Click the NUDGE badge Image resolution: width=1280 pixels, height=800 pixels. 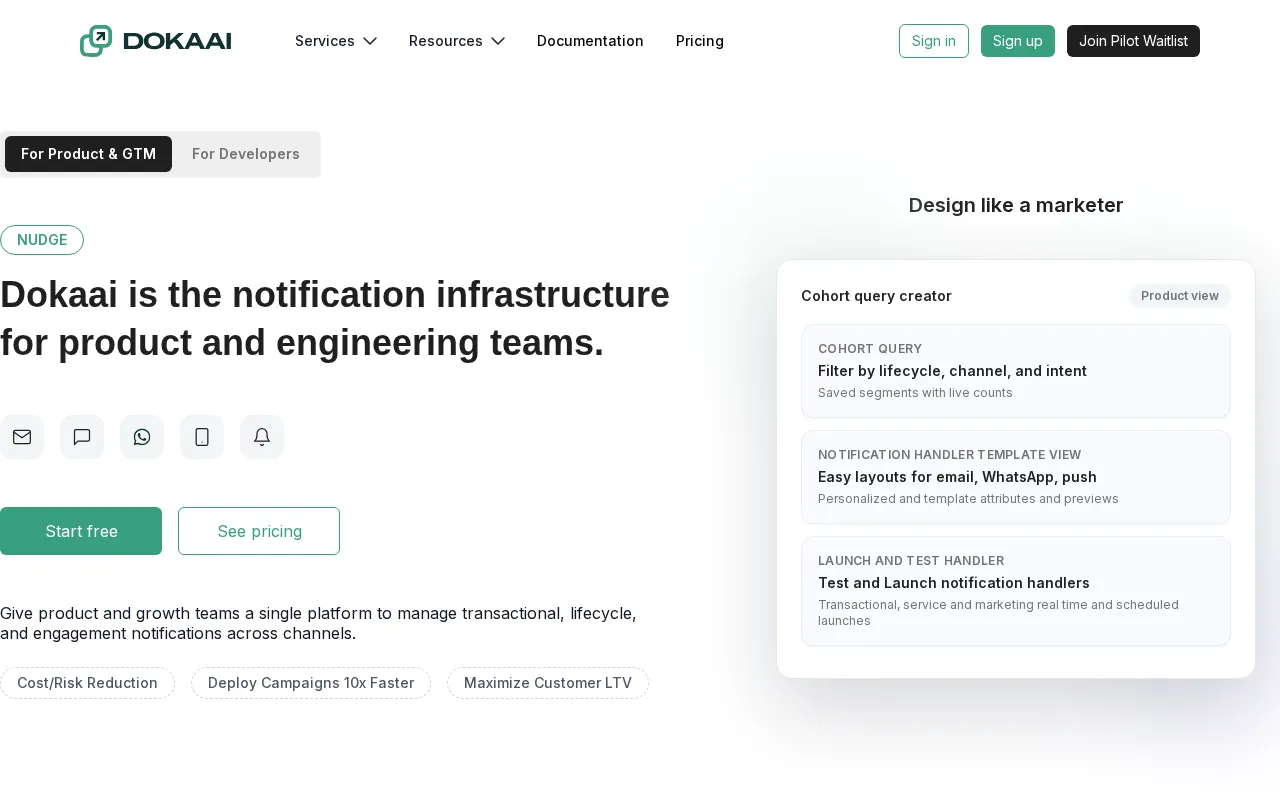[42, 240]
